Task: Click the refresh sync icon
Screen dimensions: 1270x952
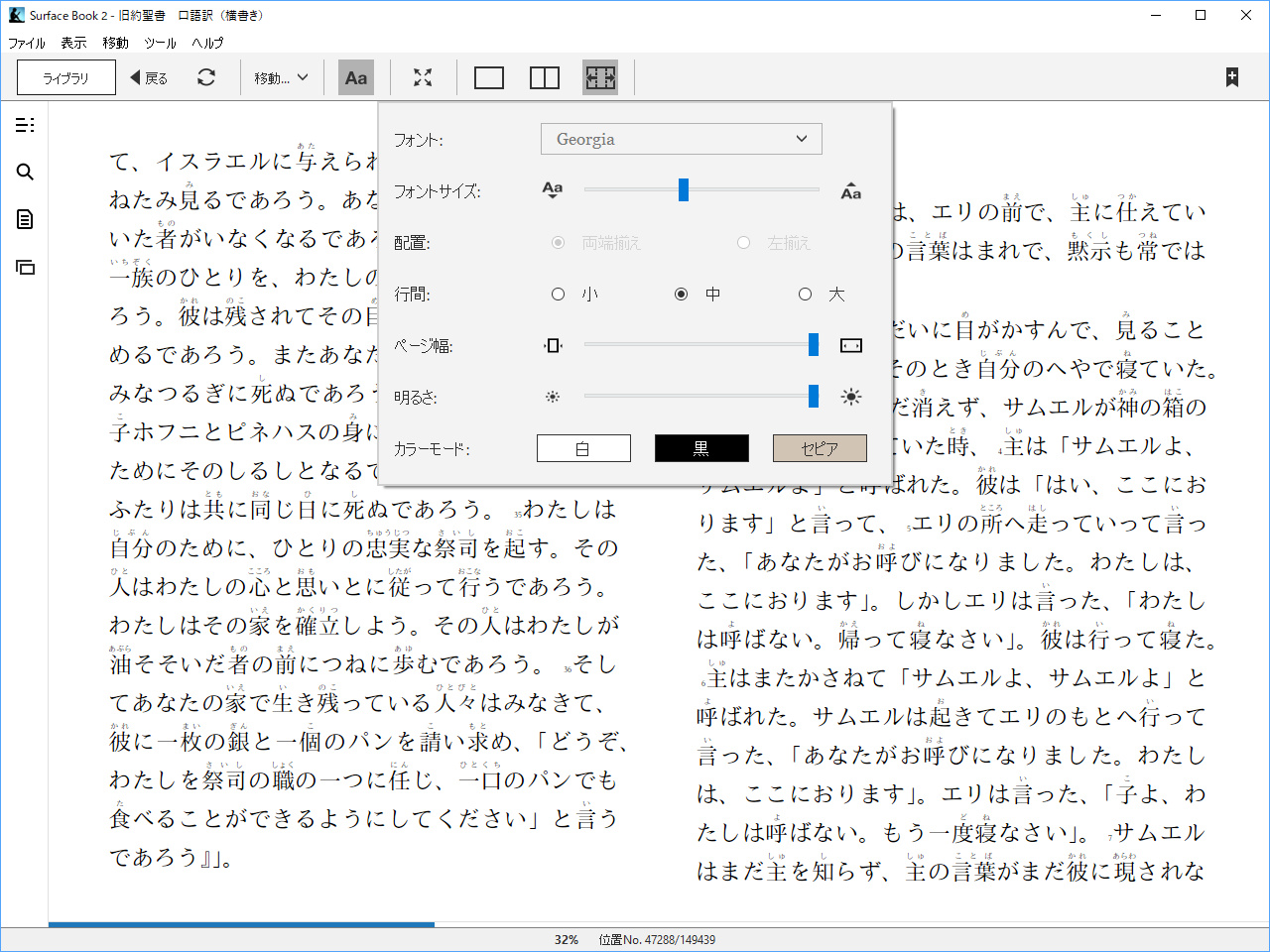Action: pos(206,77)
